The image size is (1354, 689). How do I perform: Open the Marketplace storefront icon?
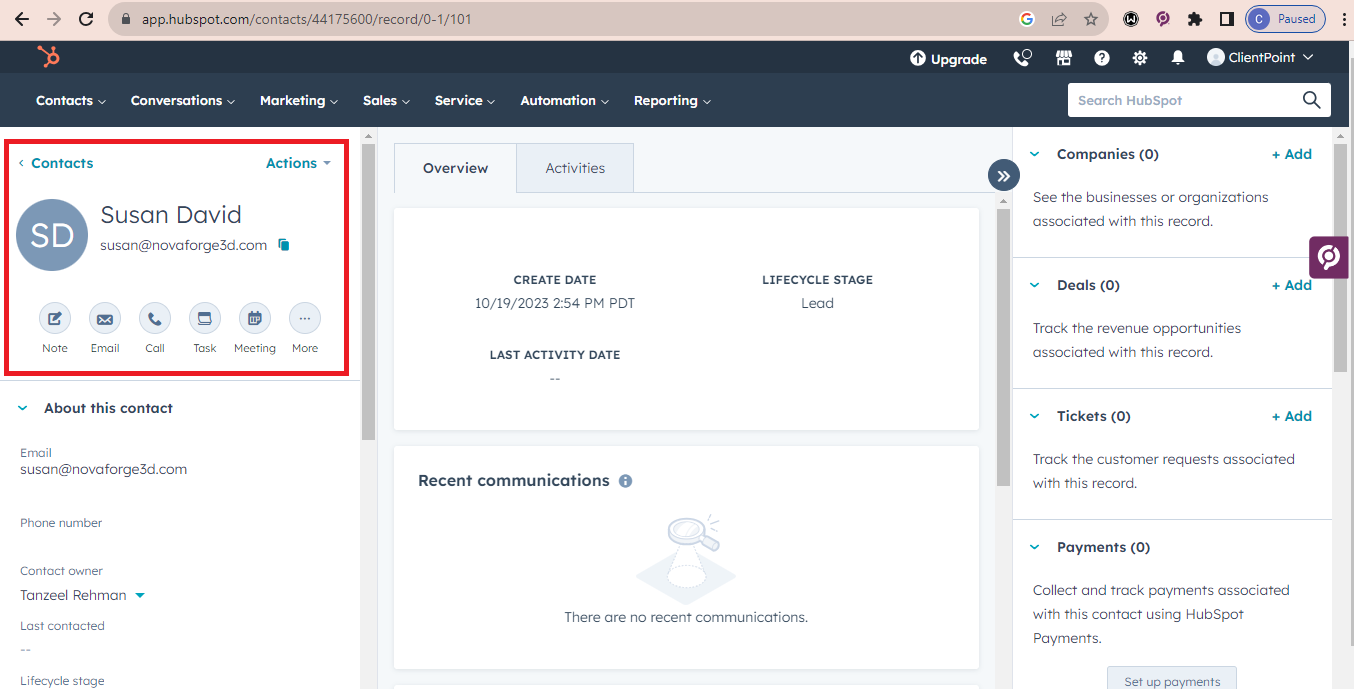click(x=1064, y=58)
